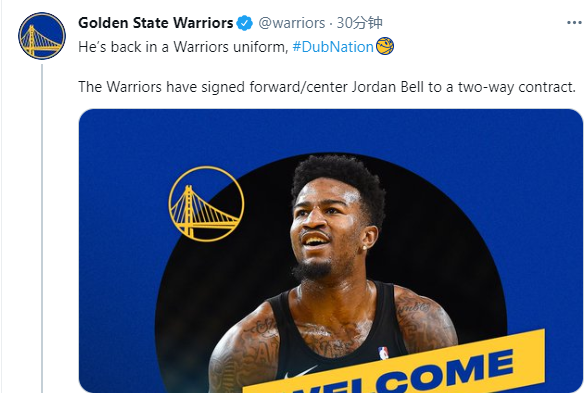The width and height of the screenshot is (584, 393).
Task: Click the text "He's back in a Warriors uniform"
Action: tap(183, 47)
